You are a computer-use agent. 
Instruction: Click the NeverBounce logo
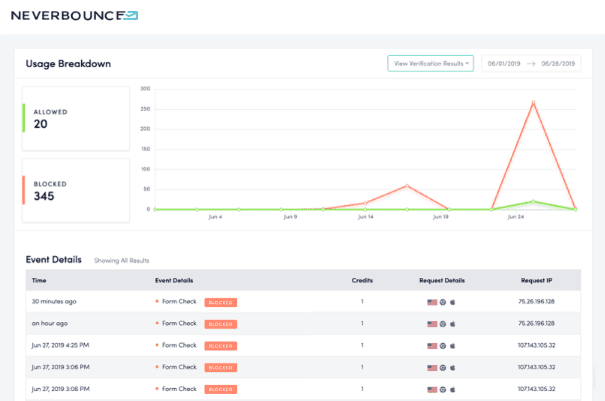click(x=74, y=15)
